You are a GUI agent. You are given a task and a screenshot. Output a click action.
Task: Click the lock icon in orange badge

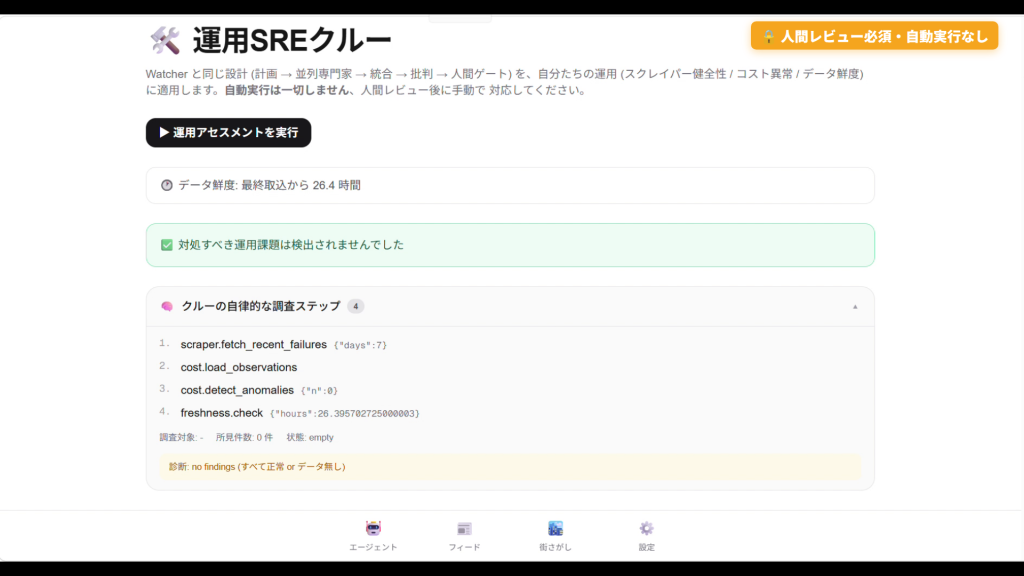tap(769, 37)
